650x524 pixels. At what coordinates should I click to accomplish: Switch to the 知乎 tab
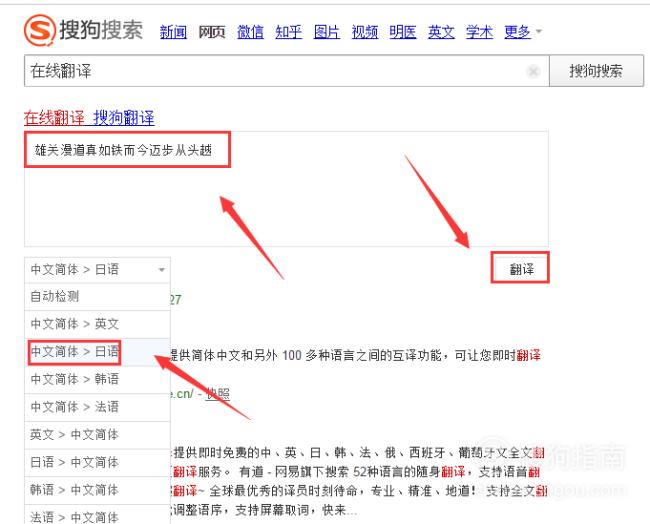click(289, 32)
